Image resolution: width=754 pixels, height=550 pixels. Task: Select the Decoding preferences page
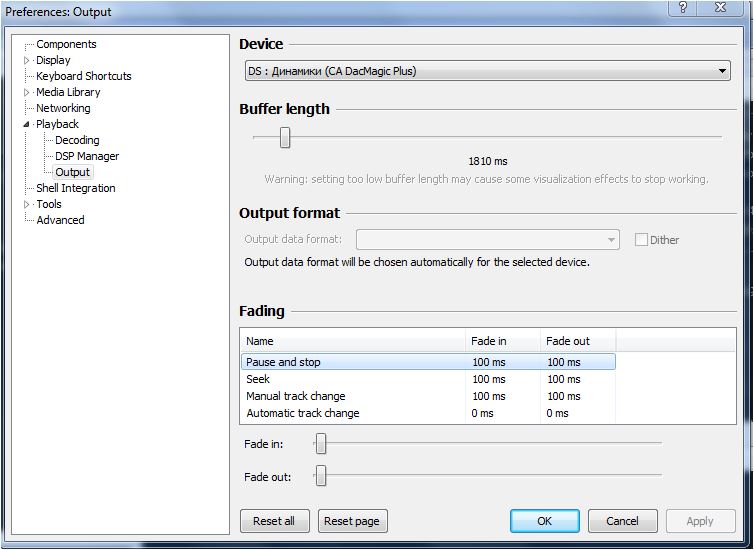click(x=77, y=140)
